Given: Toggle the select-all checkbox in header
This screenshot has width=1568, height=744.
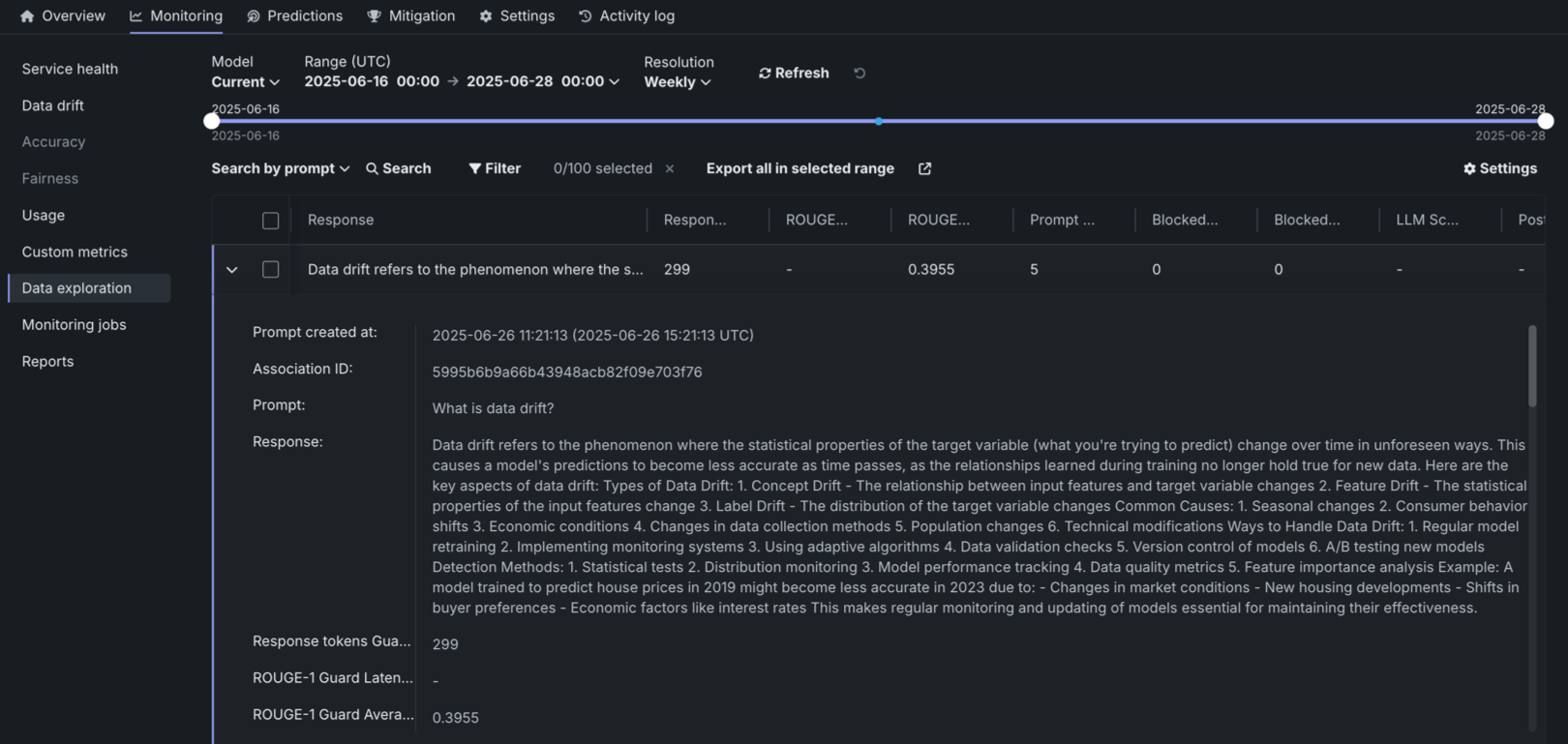Looking at the screenshot, I should pyautogui.click(x=271, y=221).
